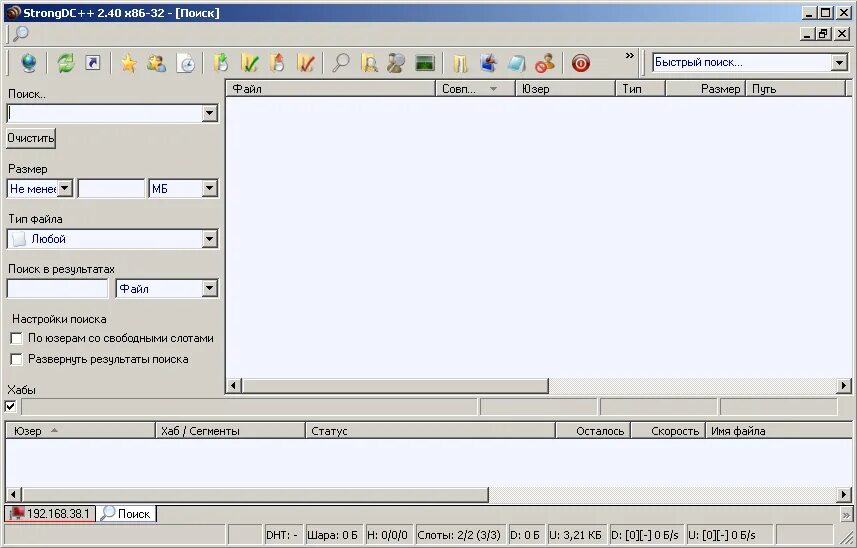Viewport: 857px width, 548px height.
Task: Sort transfers by Статус column
Action: [431, 431]
